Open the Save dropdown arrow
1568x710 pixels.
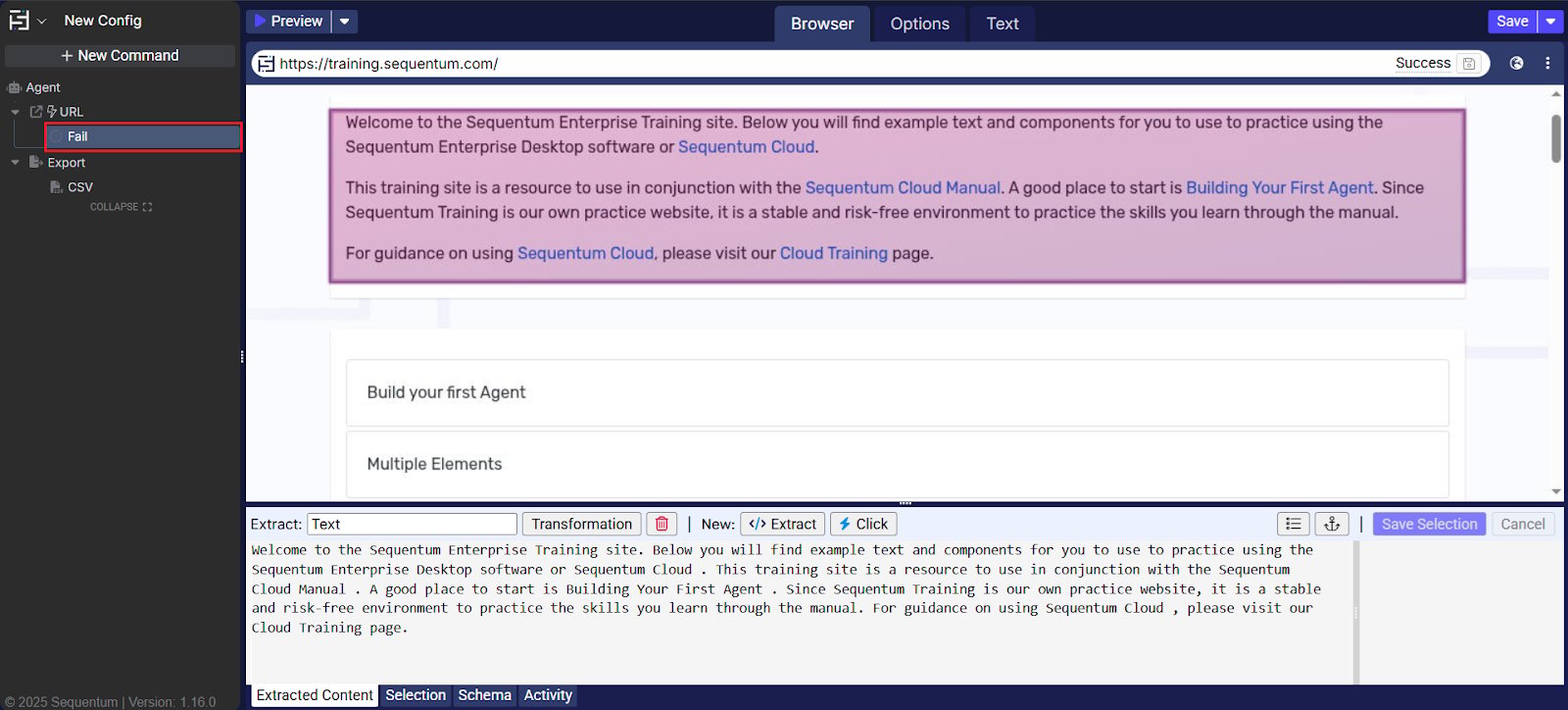pyautogui.click(x=1550, y=21)
